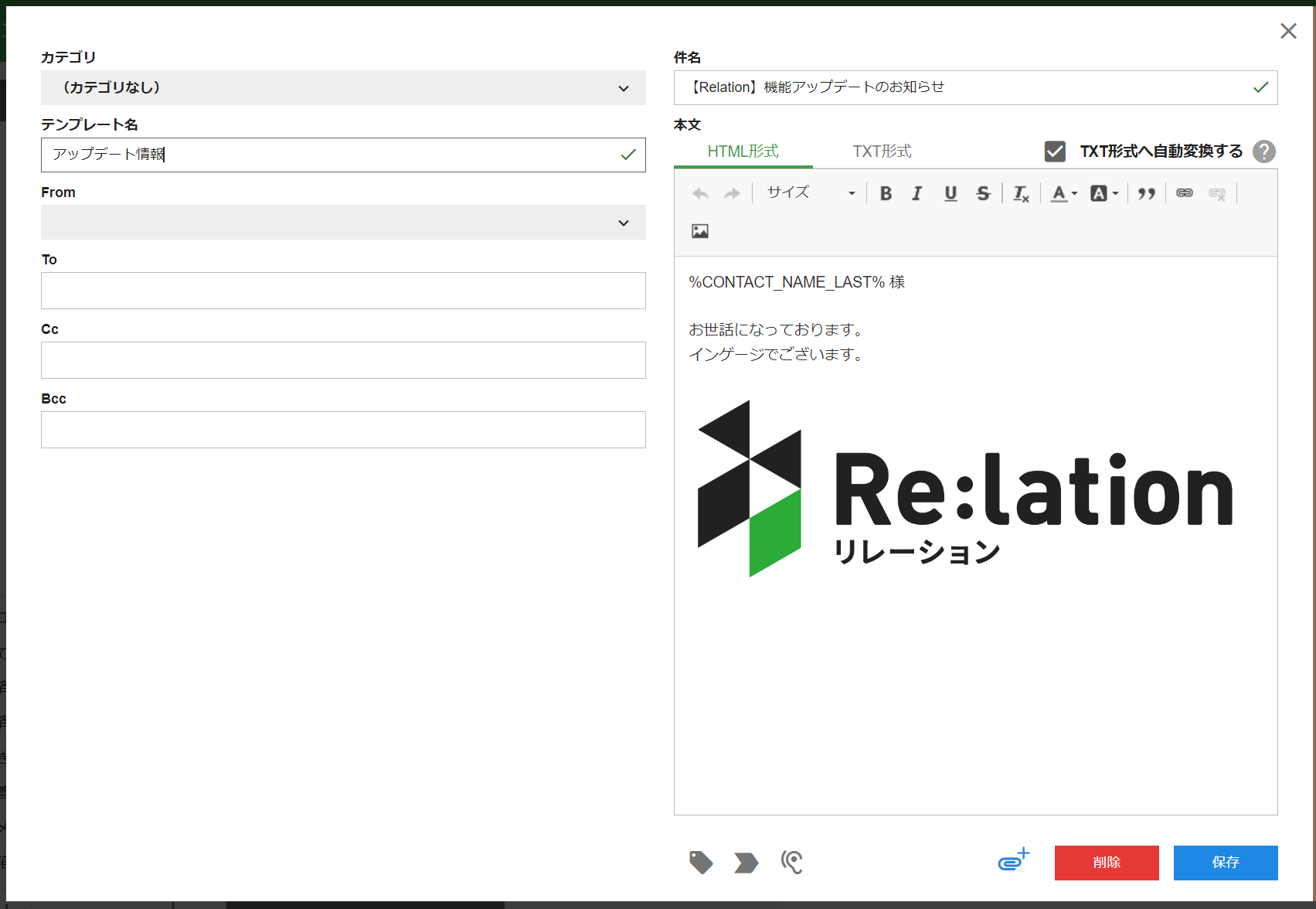Click the arrow status icon below editor

[x=746, y=862]
